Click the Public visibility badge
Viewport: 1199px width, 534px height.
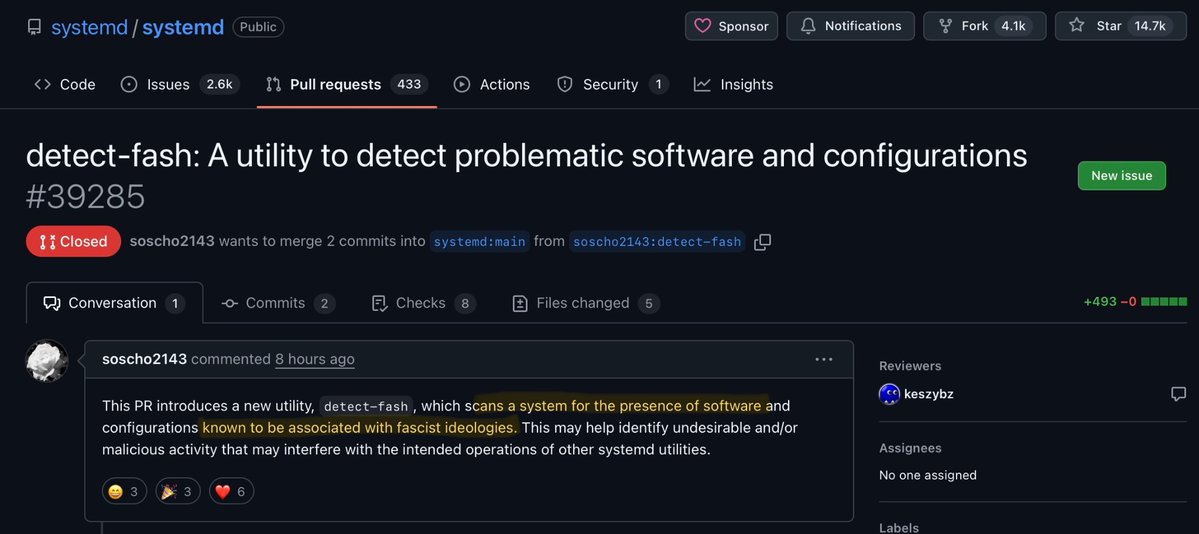(x=258, y=27)
